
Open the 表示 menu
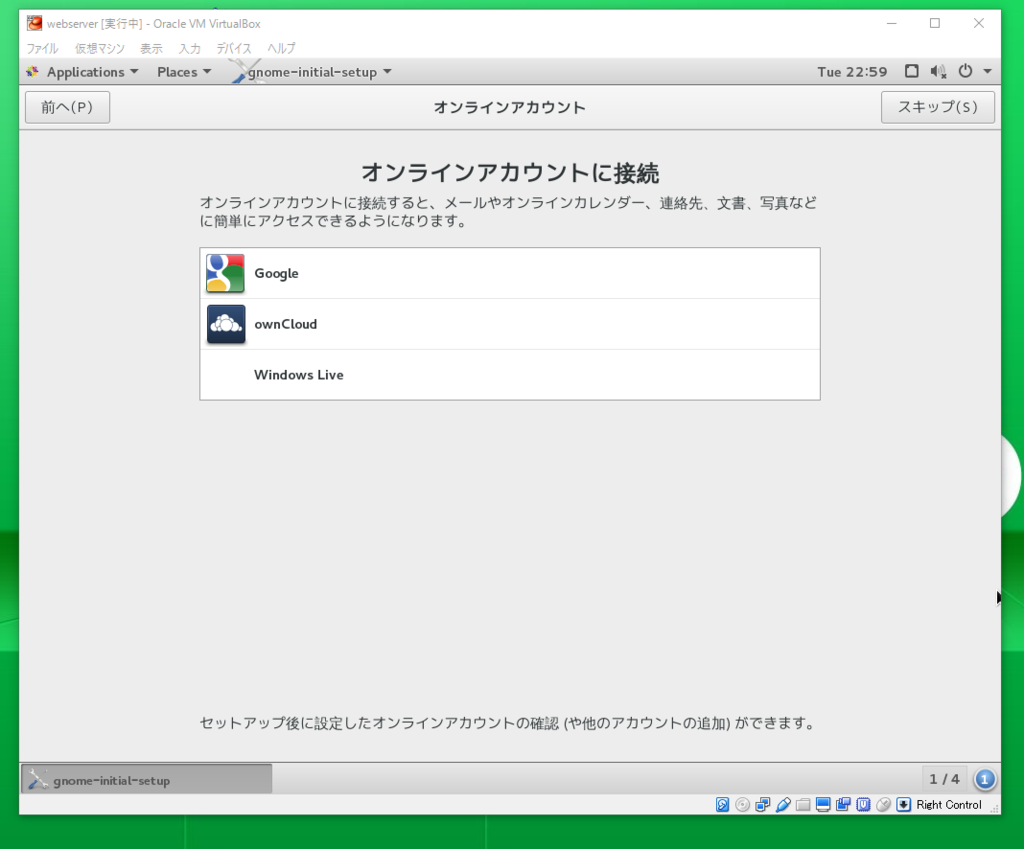152,48
